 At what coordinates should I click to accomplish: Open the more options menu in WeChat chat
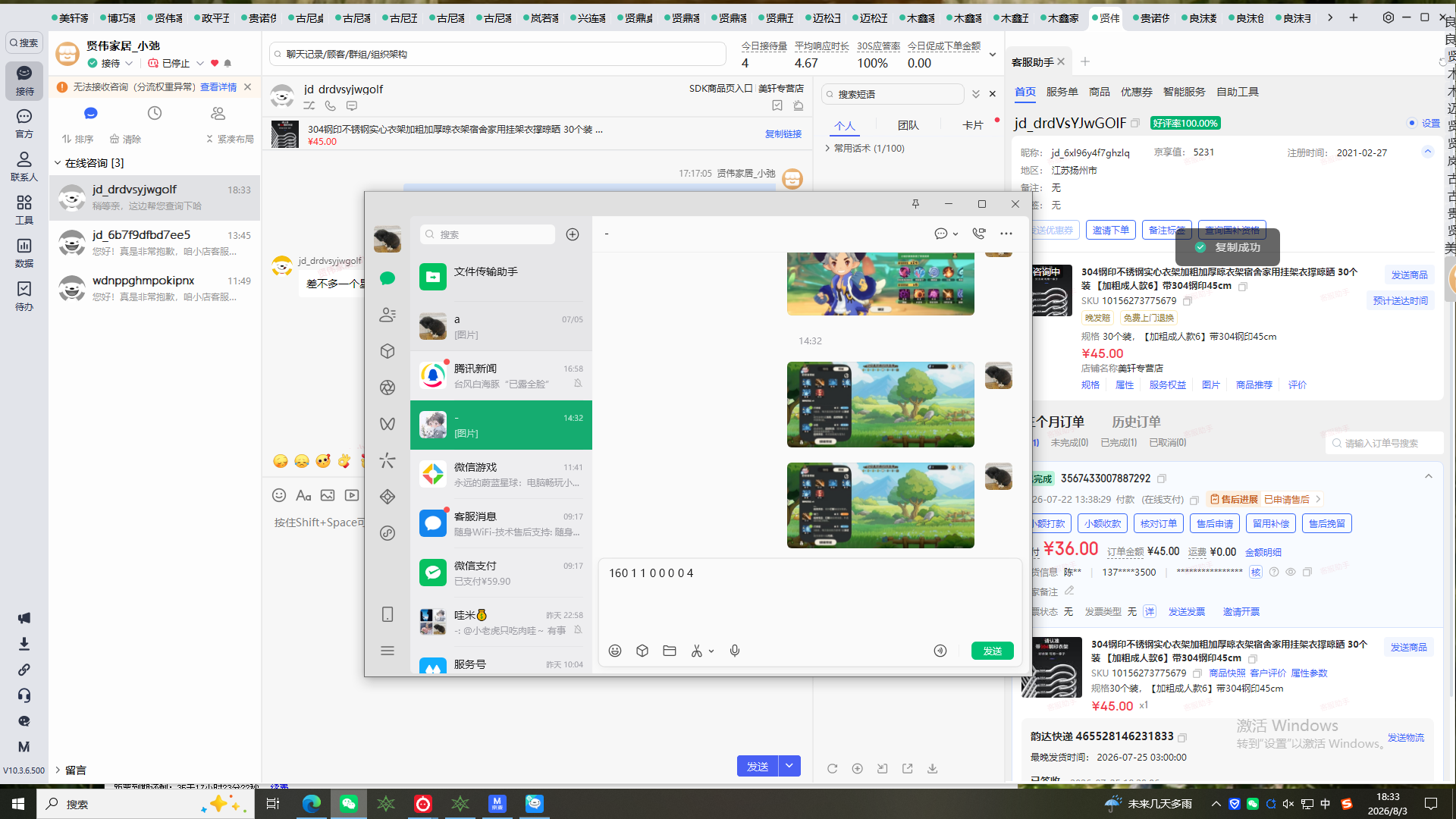pos(1006,234)
